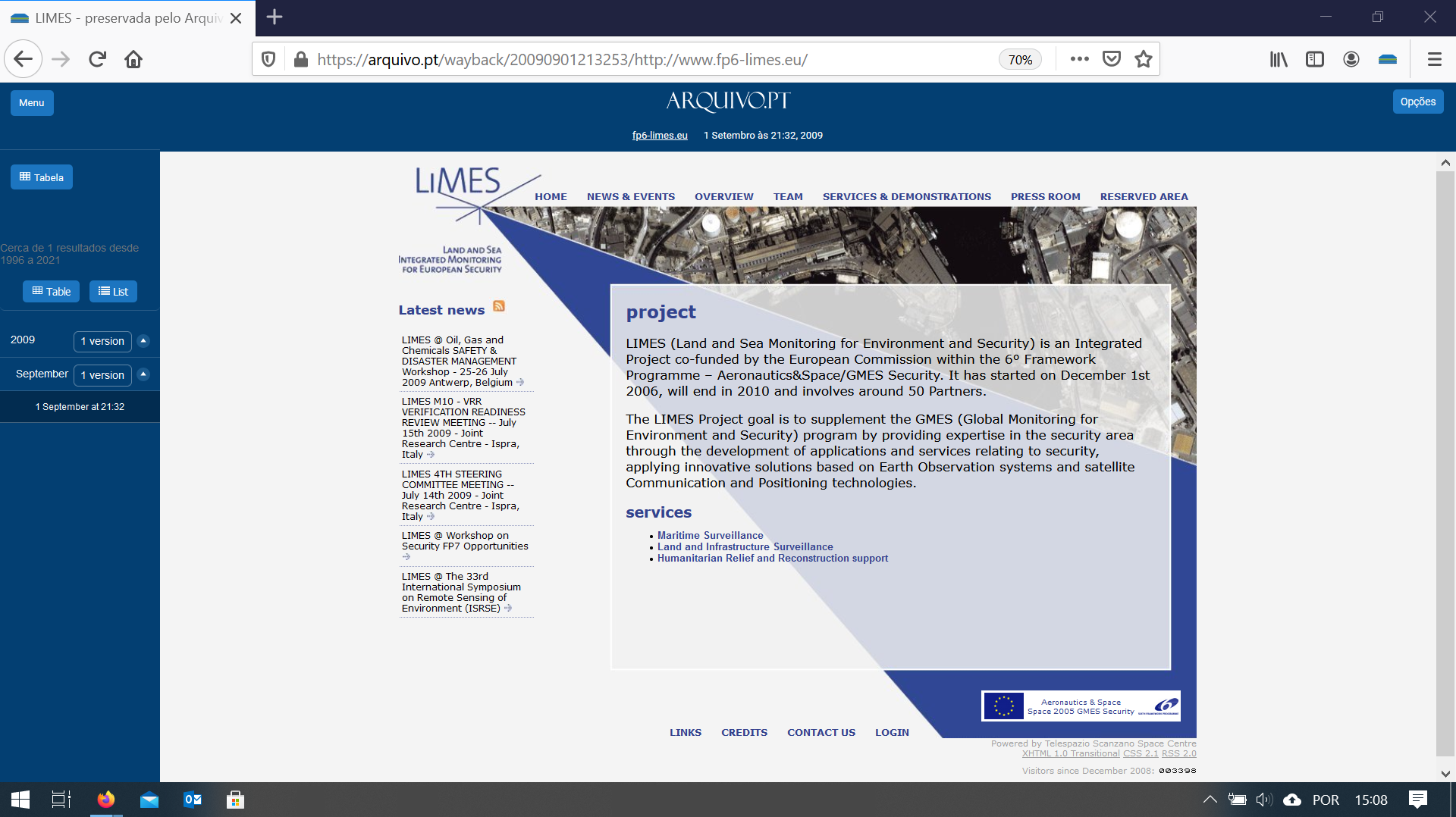Open Land and Infrastructure Surveillance link

pos(745,546)
